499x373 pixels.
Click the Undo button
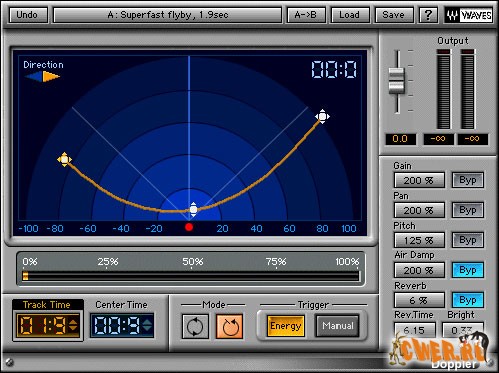[x=27, y=15]
